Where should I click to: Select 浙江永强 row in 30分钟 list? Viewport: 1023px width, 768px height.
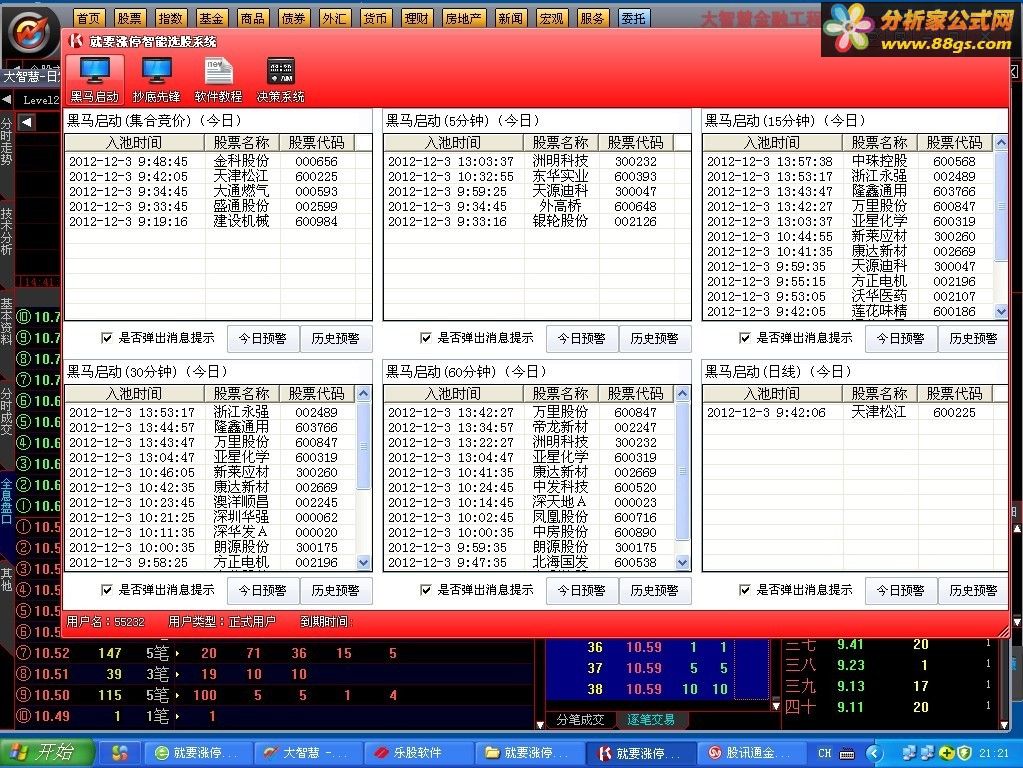[x=210, y=412]
